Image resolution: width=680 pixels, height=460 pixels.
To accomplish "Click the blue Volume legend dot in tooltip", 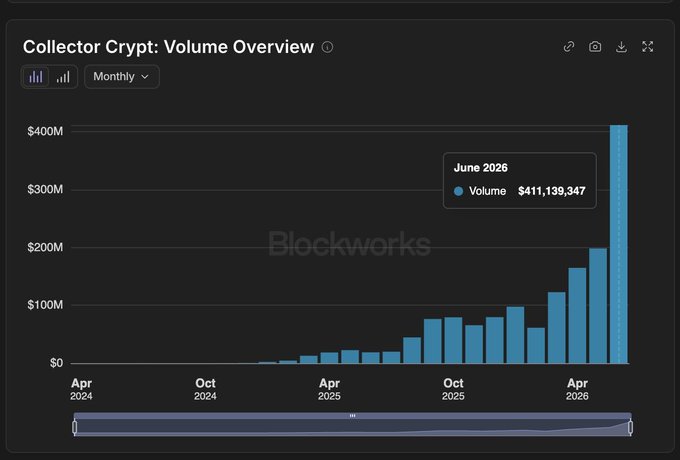I will 458,191.
